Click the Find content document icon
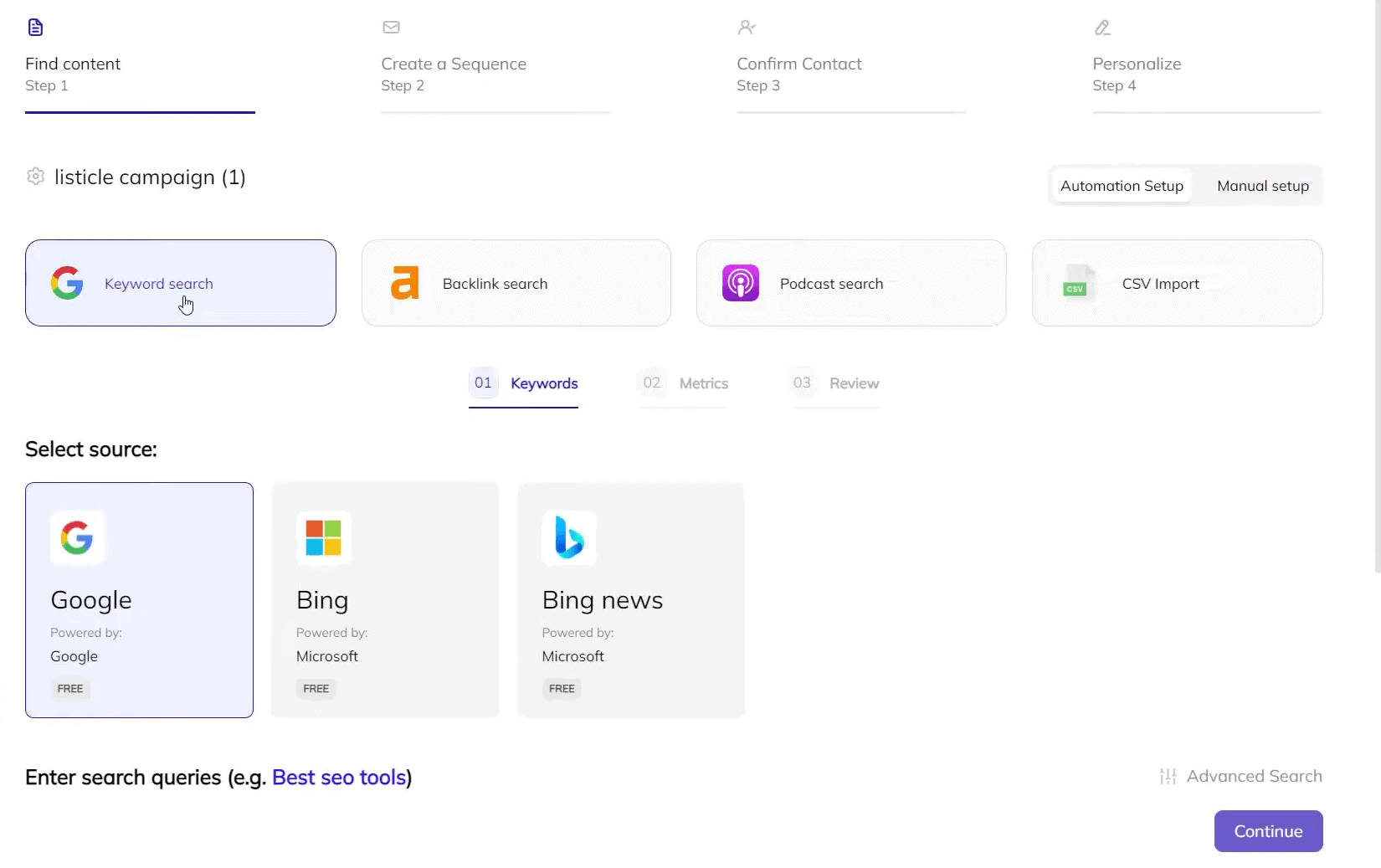Screen dimensions: 1381x868 point(35,28)
